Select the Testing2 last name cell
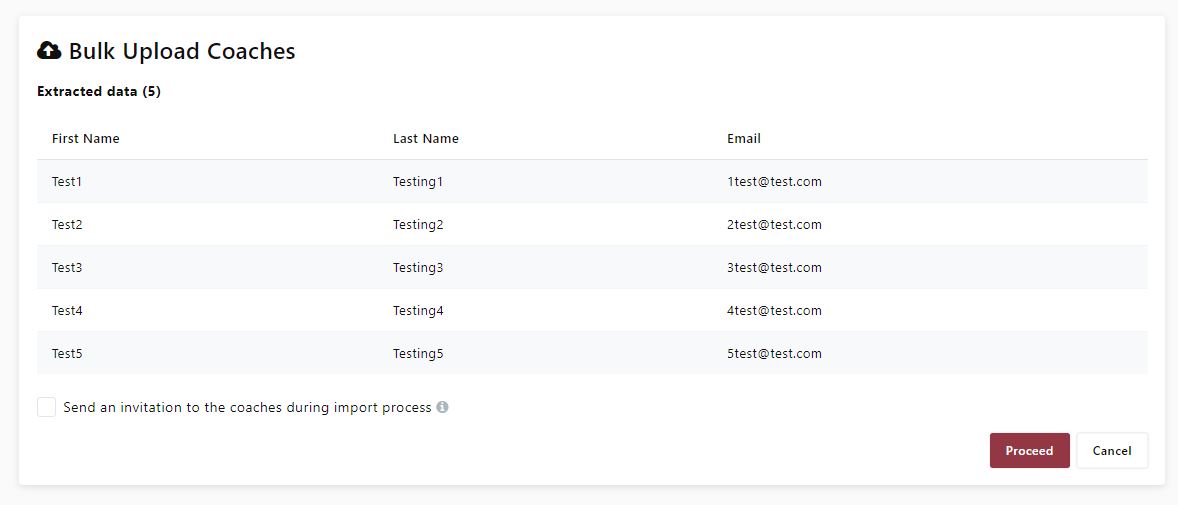The width and height of the screenshot is (1178, 505). [418, 225]
